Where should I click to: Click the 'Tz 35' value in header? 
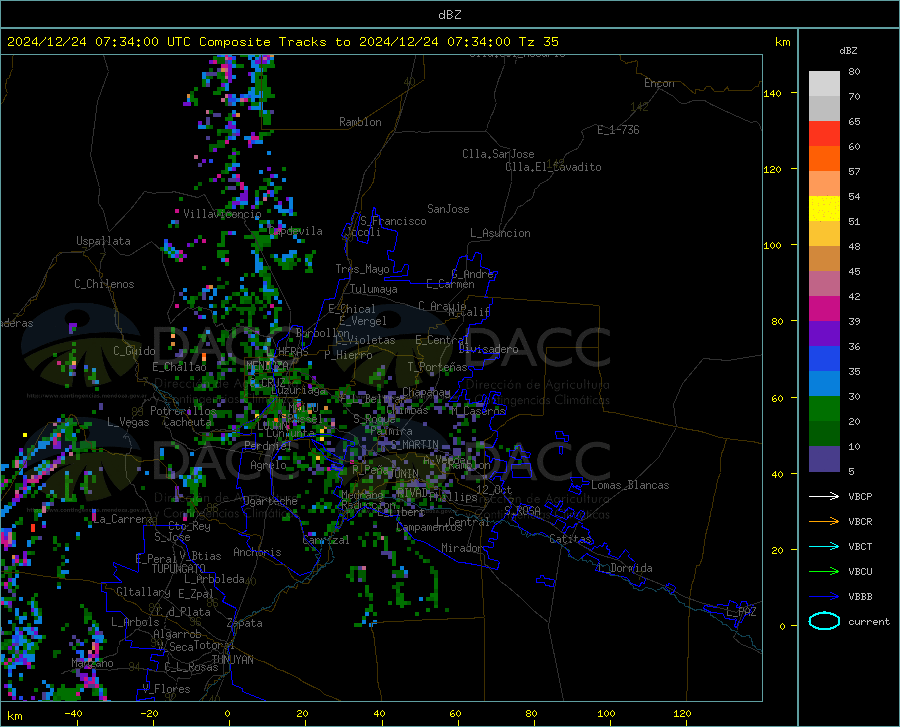(x=538, y=42)
